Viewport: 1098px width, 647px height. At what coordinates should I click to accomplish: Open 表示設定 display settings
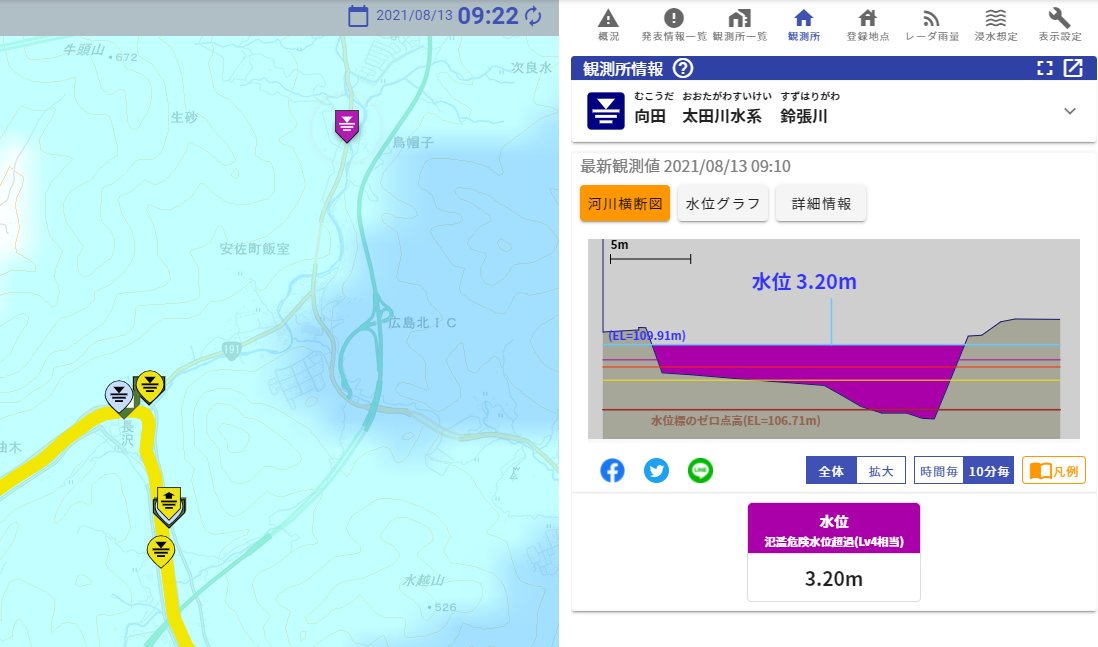coord(1059,25)
